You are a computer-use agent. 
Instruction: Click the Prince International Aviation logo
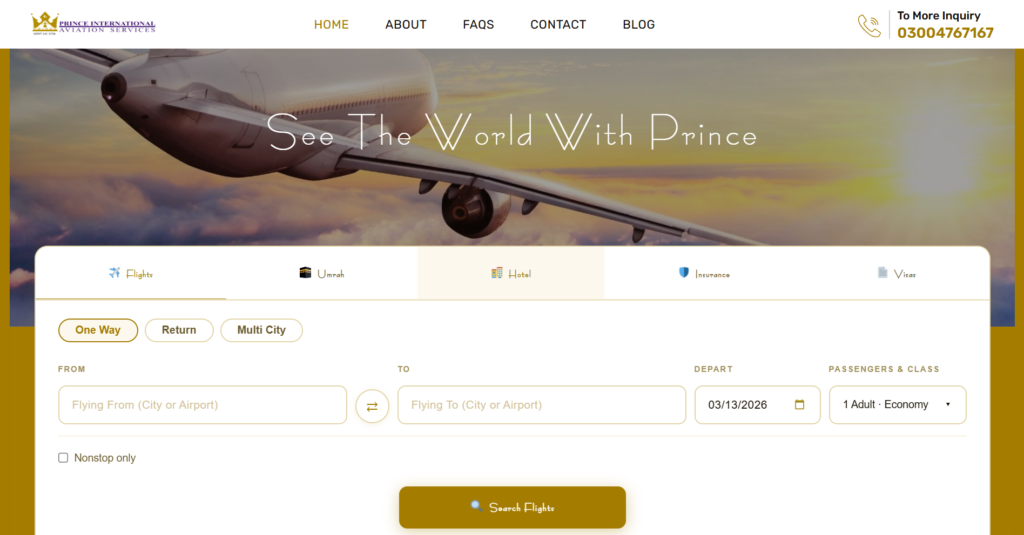pyautogui.click(x=93, y=24)
